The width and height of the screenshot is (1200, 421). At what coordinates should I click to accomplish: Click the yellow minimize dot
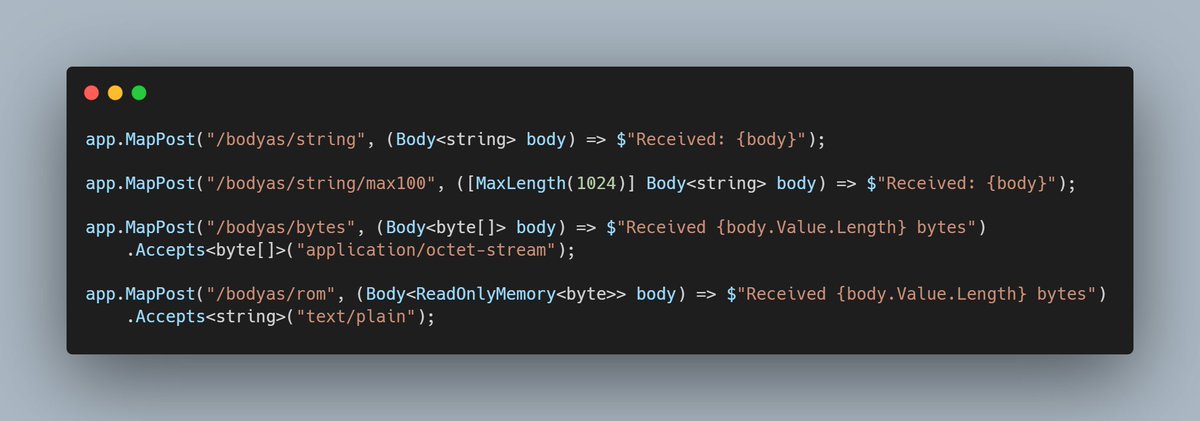[x=115, y=93]
